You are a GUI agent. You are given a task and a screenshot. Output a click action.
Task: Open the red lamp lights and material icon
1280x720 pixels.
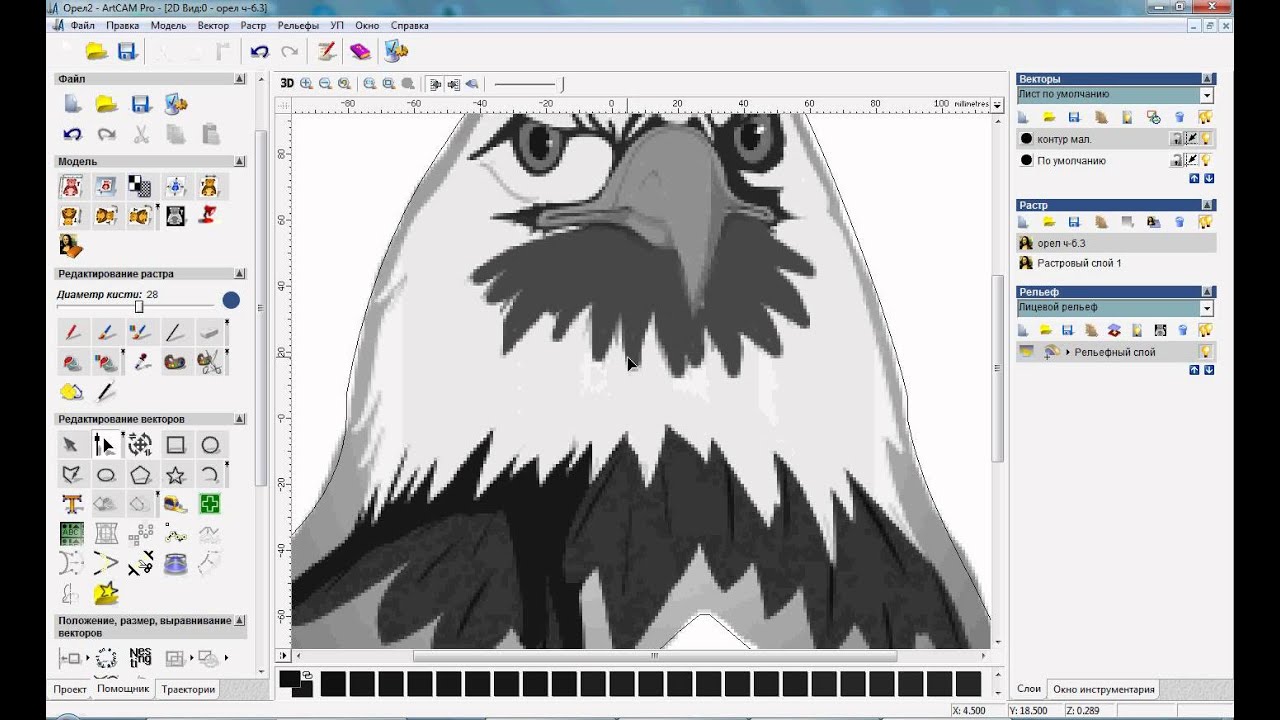[x=209, y=214]
